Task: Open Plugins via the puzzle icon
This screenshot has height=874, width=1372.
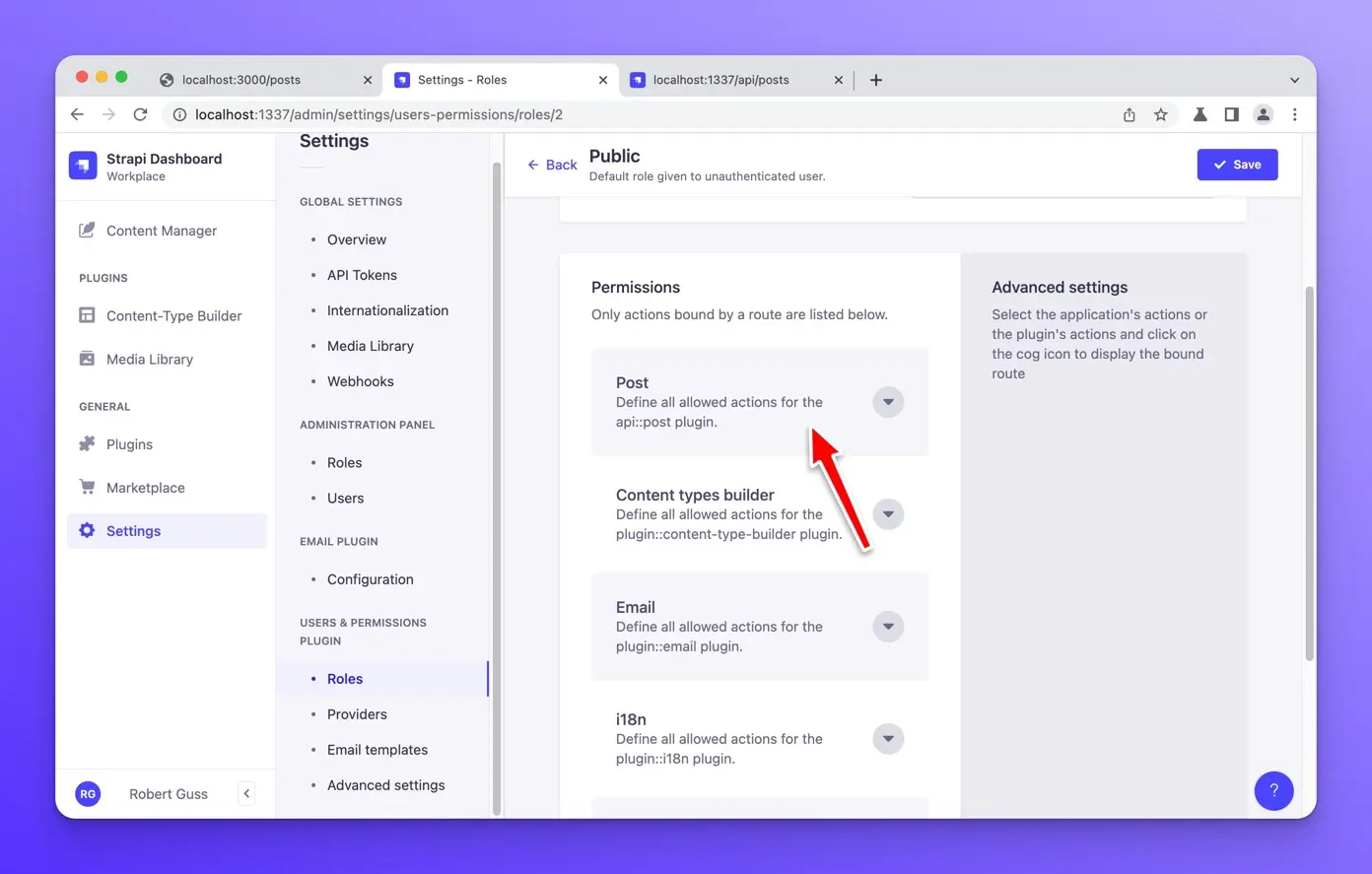Action: pyautogui.click(x=87, y=444)
